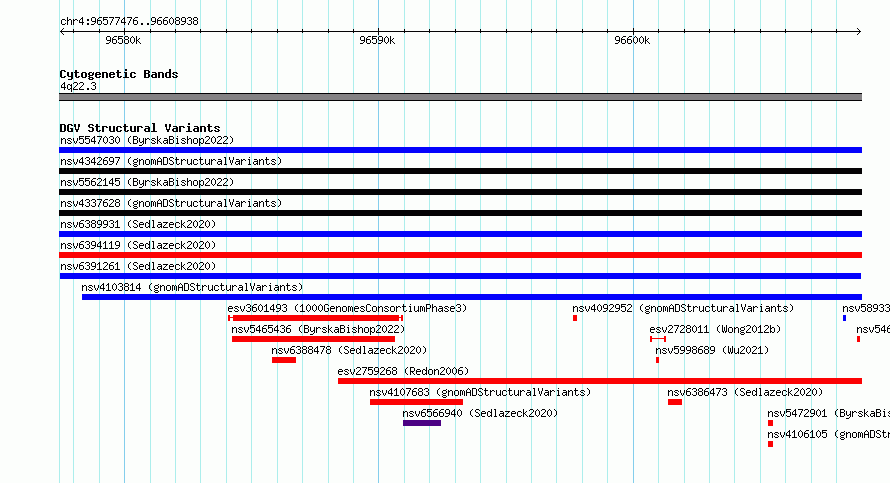Click the nsv4092952 small red marker

[575, 318]
